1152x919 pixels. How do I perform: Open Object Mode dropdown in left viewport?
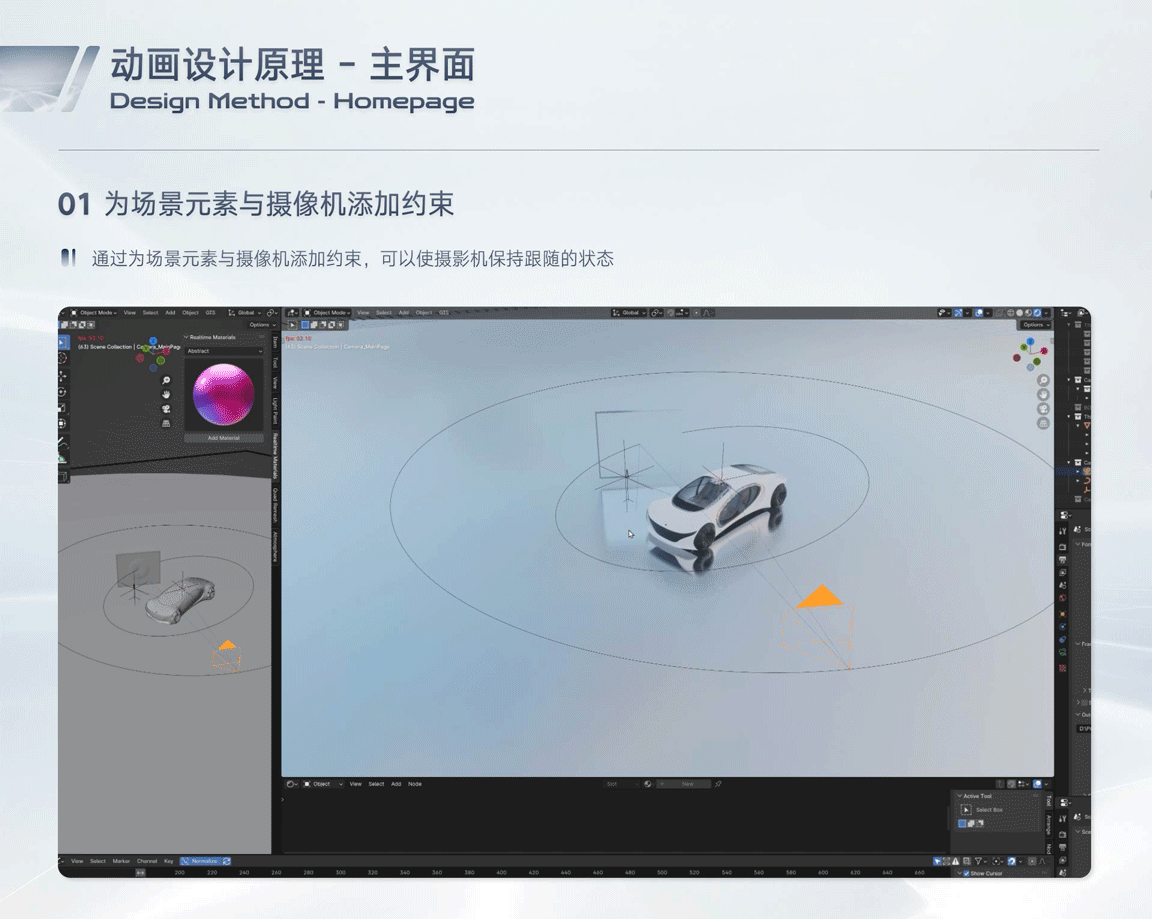(94, 313)
